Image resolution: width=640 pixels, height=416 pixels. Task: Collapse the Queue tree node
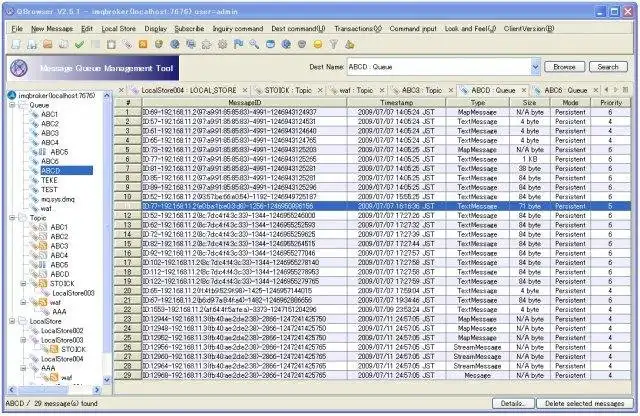point(12,105)
